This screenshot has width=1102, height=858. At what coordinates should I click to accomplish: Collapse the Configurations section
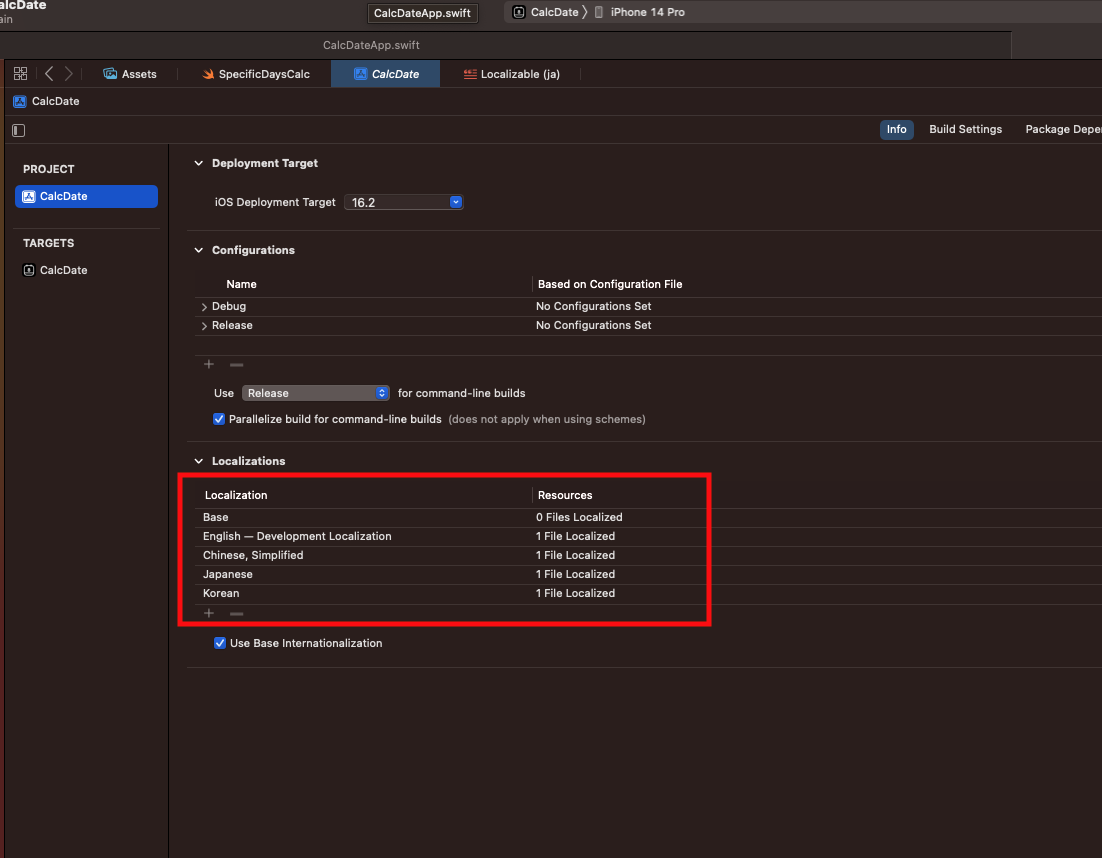pyautogui.click(x=199, y=250)
